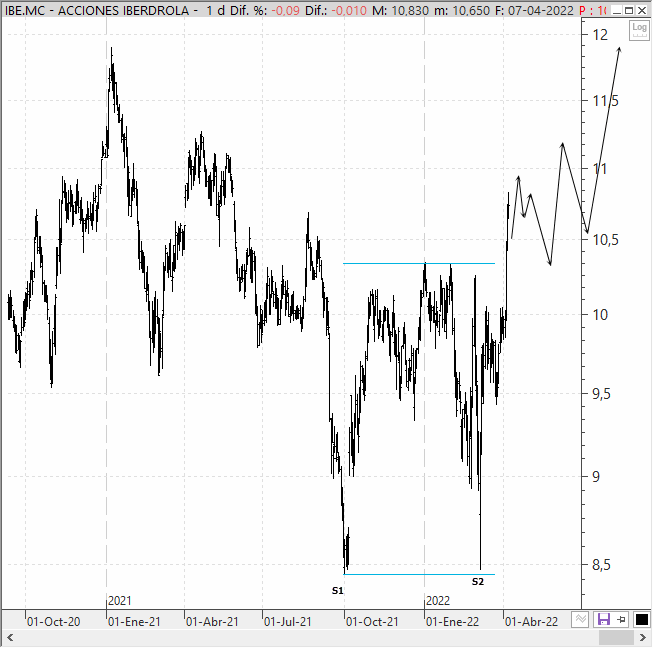This screenshot has height=648, width=653.
Task: Click the S2 support label
Action: tap(478, 582)
